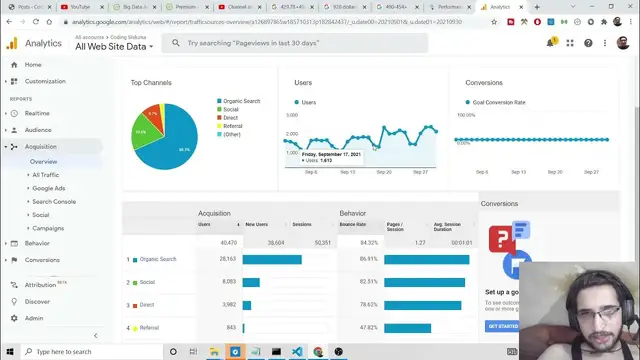Image resolution: width=640 pixels, height=360 pixels.
Task: Open Referral channel link in table
Action: coord(149,328)
